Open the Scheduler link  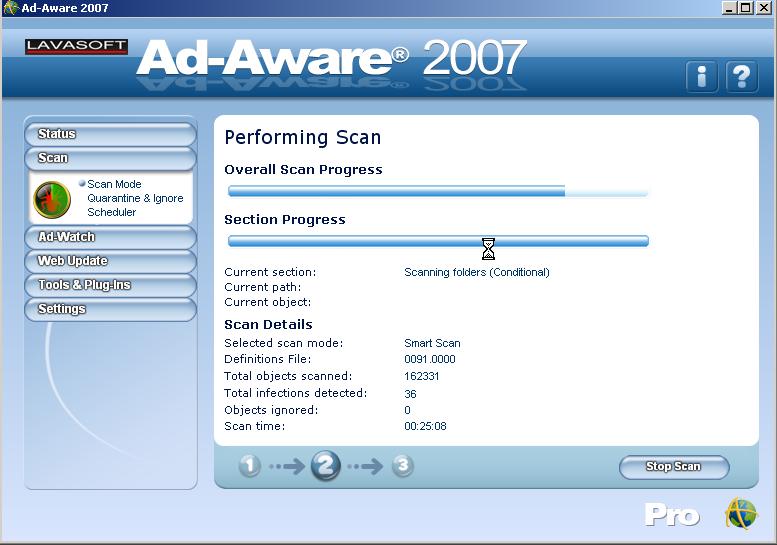[111, 212]
